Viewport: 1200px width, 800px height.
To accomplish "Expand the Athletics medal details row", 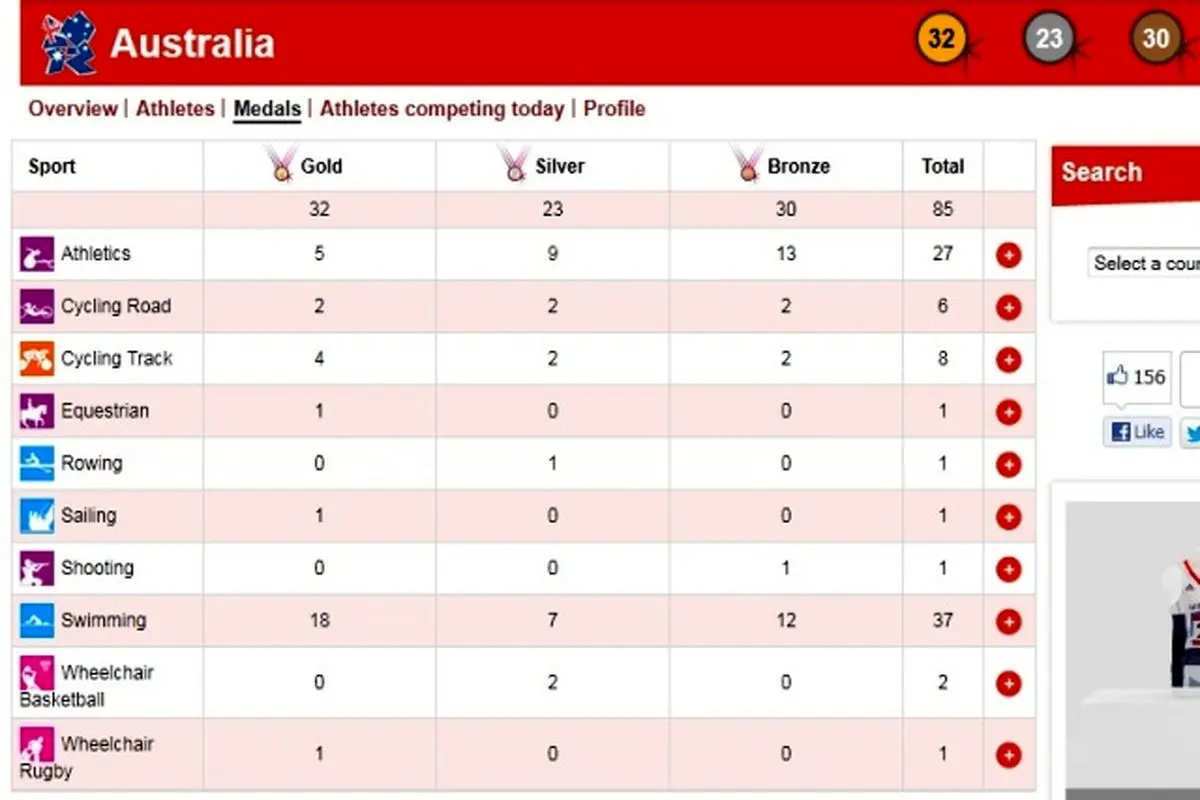I will (x=1008, y=255).
